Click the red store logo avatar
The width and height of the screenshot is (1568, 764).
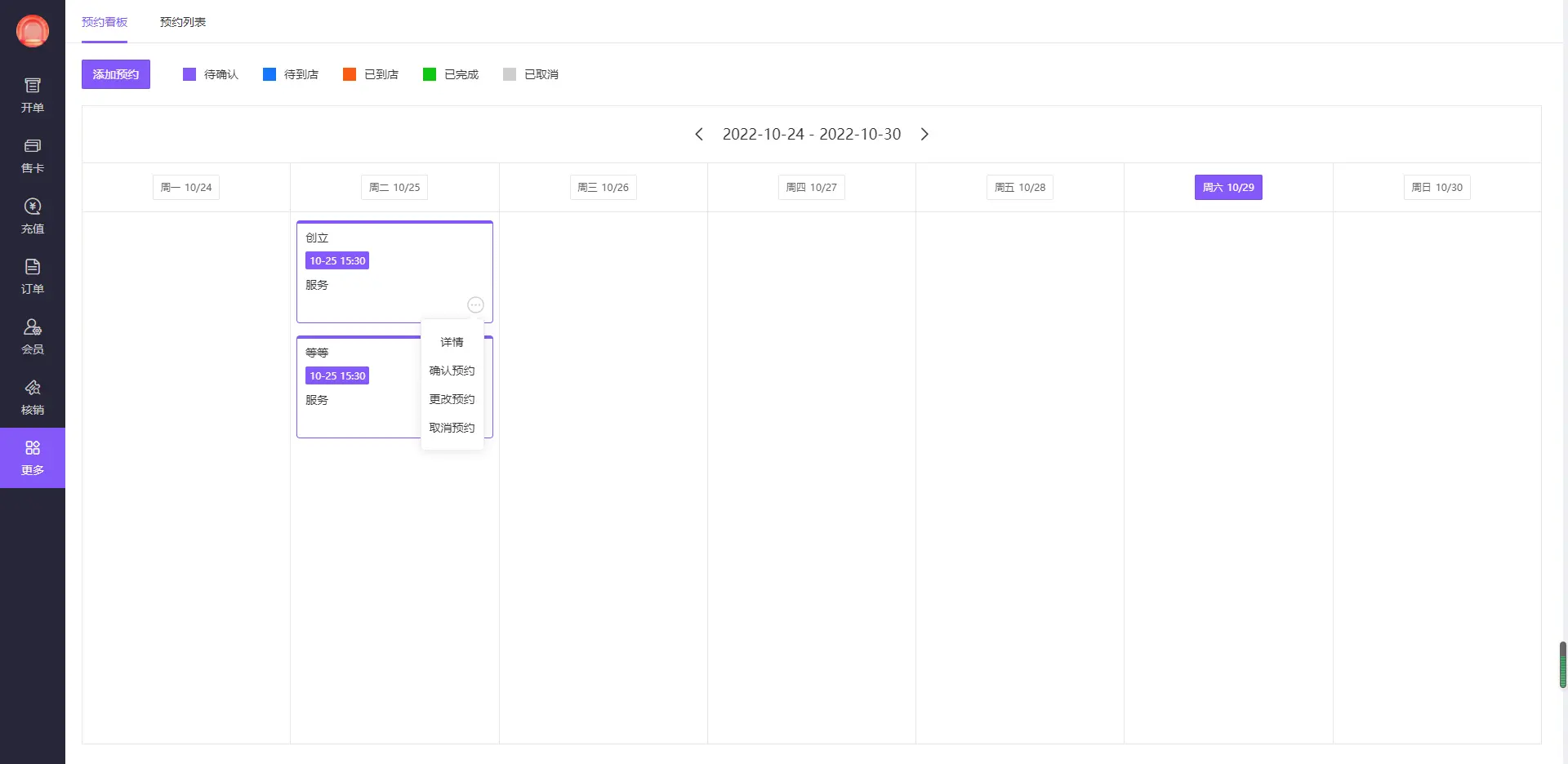pyautogui.click(x=33, y=31)
